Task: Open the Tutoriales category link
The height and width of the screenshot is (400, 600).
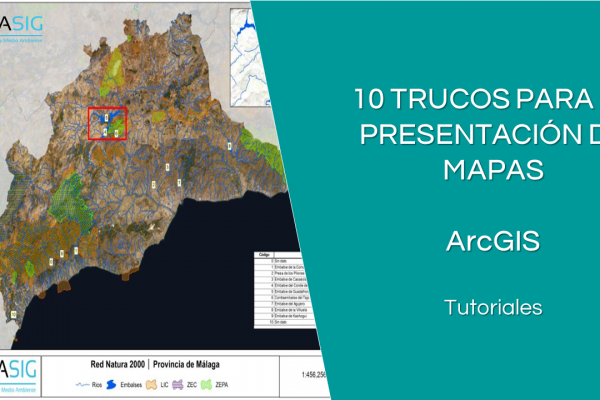Action: 494,308
